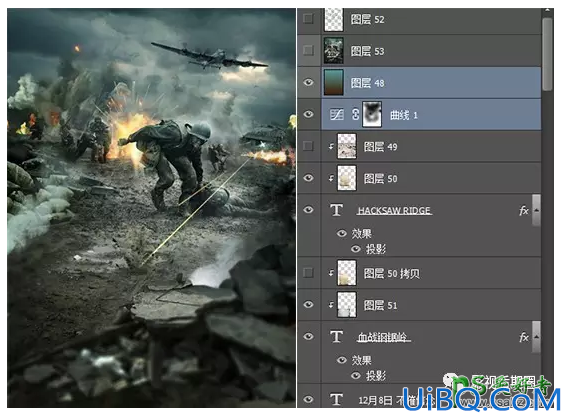Viewport: 562px width, 414px height.
Task: Collapse effects list of HACKSAW RIDGE layer
Action: pyautogui.click(x=536, y=210)
